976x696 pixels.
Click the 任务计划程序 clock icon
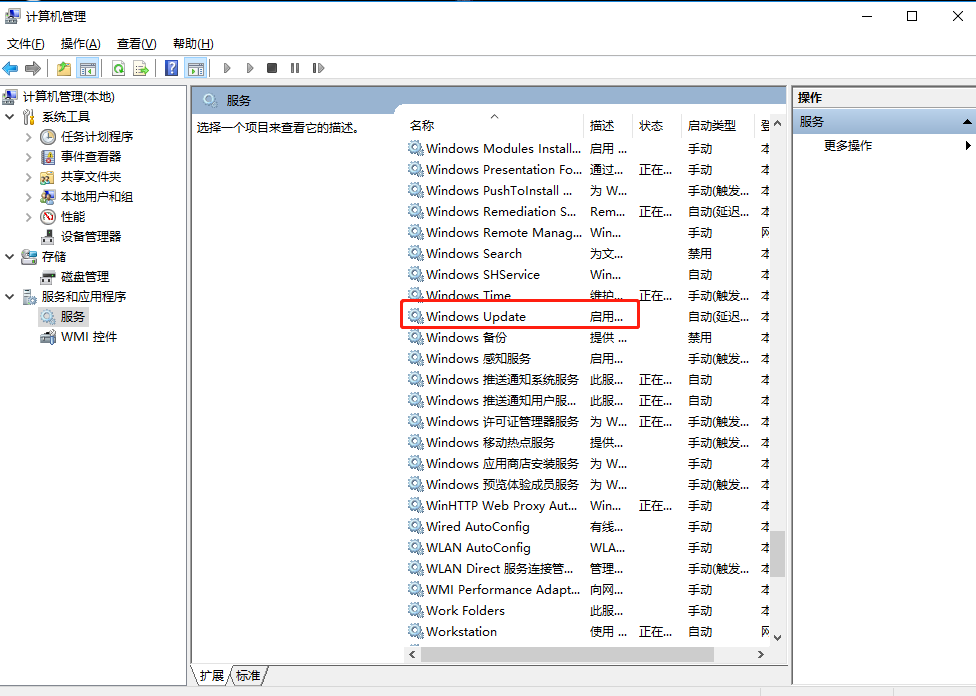(x=48, y=137)
